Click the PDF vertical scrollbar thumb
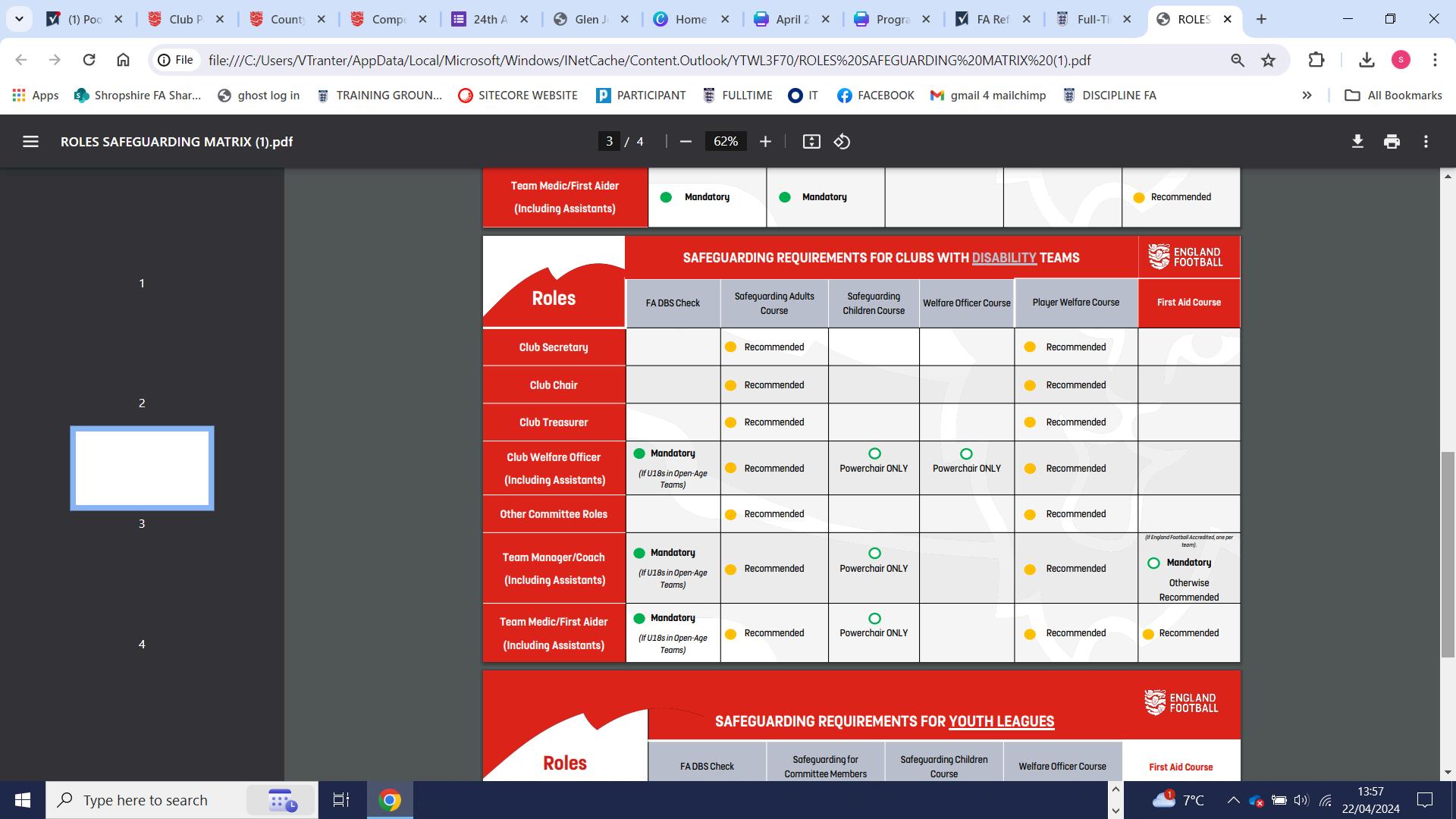The height and width of the screenshot is (819, 1456). click(1448, 554)
